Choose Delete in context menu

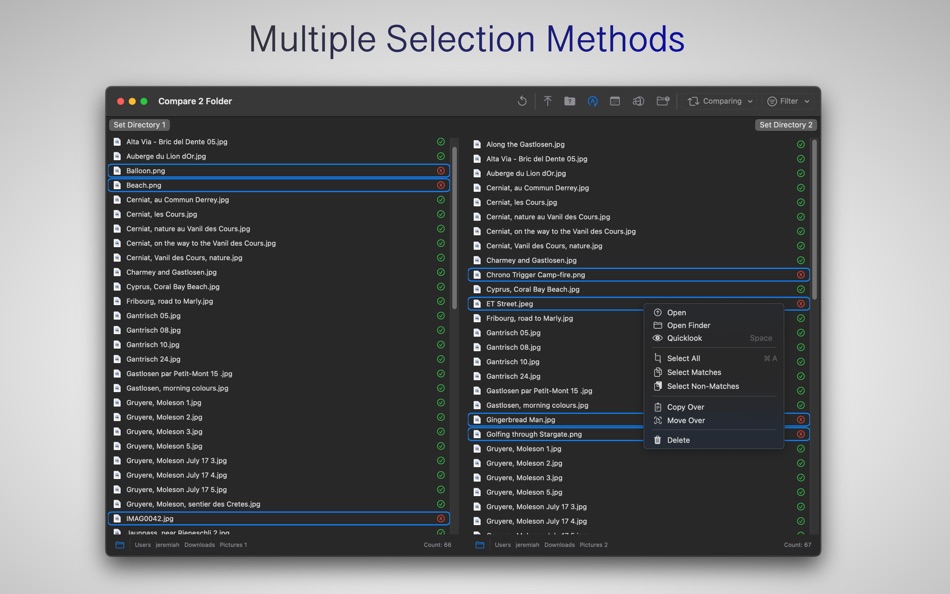(714, 440)
